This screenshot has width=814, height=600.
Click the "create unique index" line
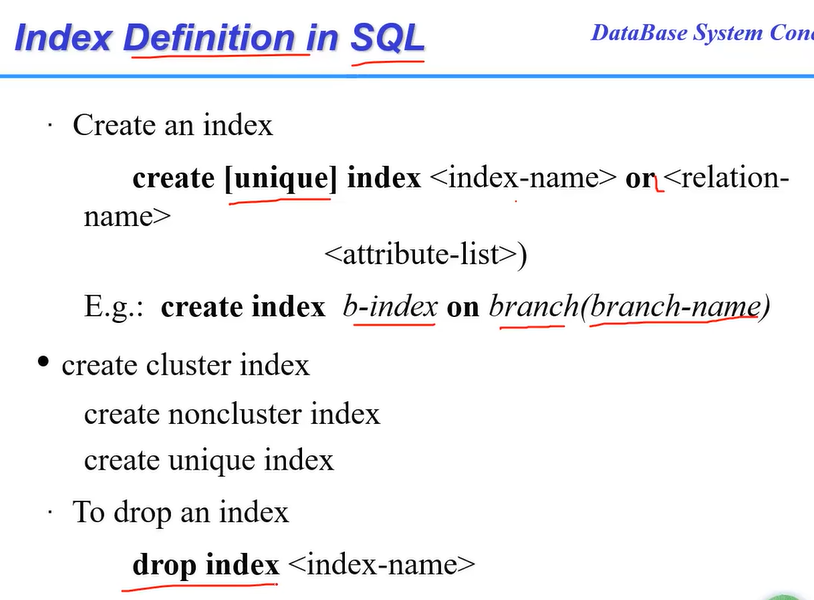tap(208, 460)
